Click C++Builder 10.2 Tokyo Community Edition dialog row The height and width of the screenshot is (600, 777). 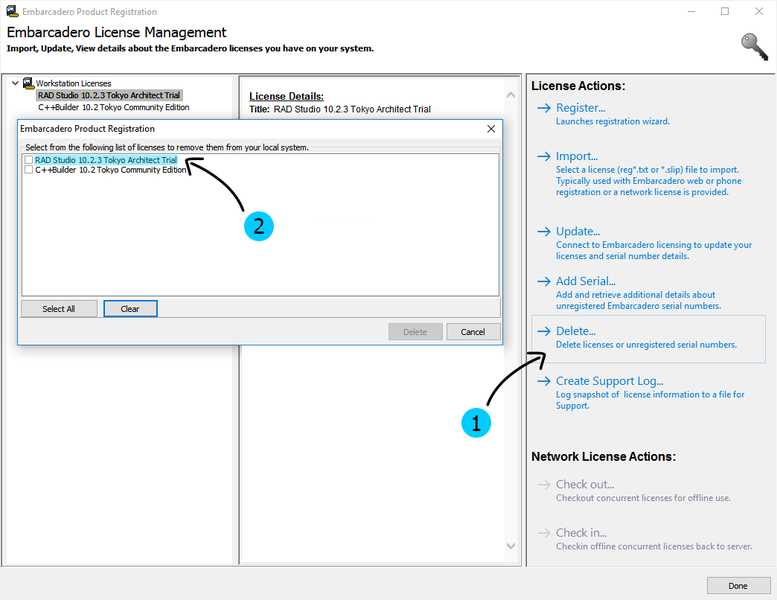111,170
